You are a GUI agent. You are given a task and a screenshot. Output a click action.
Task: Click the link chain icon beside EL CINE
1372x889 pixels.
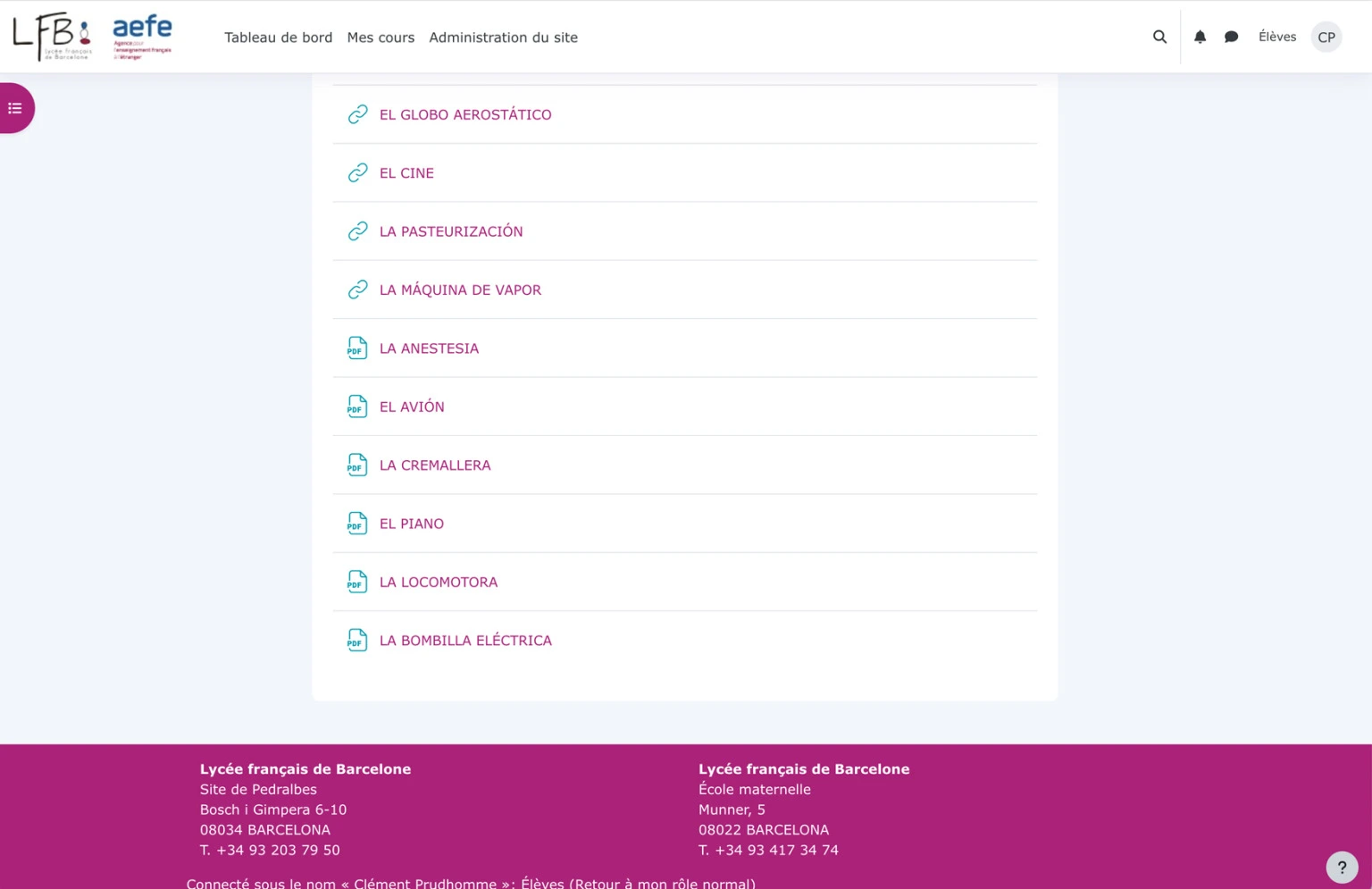pyautogui.click(x=357, y=172)
